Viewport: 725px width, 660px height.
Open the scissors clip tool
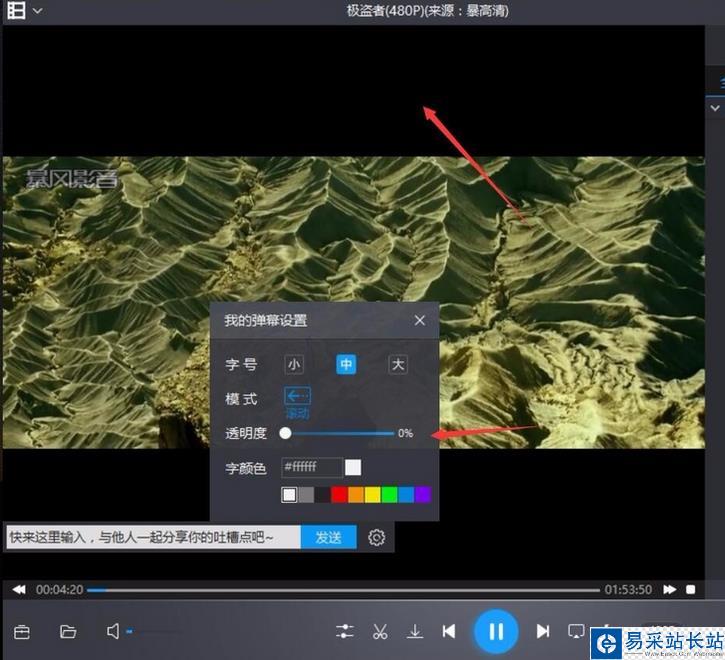(x=380, y=631)
